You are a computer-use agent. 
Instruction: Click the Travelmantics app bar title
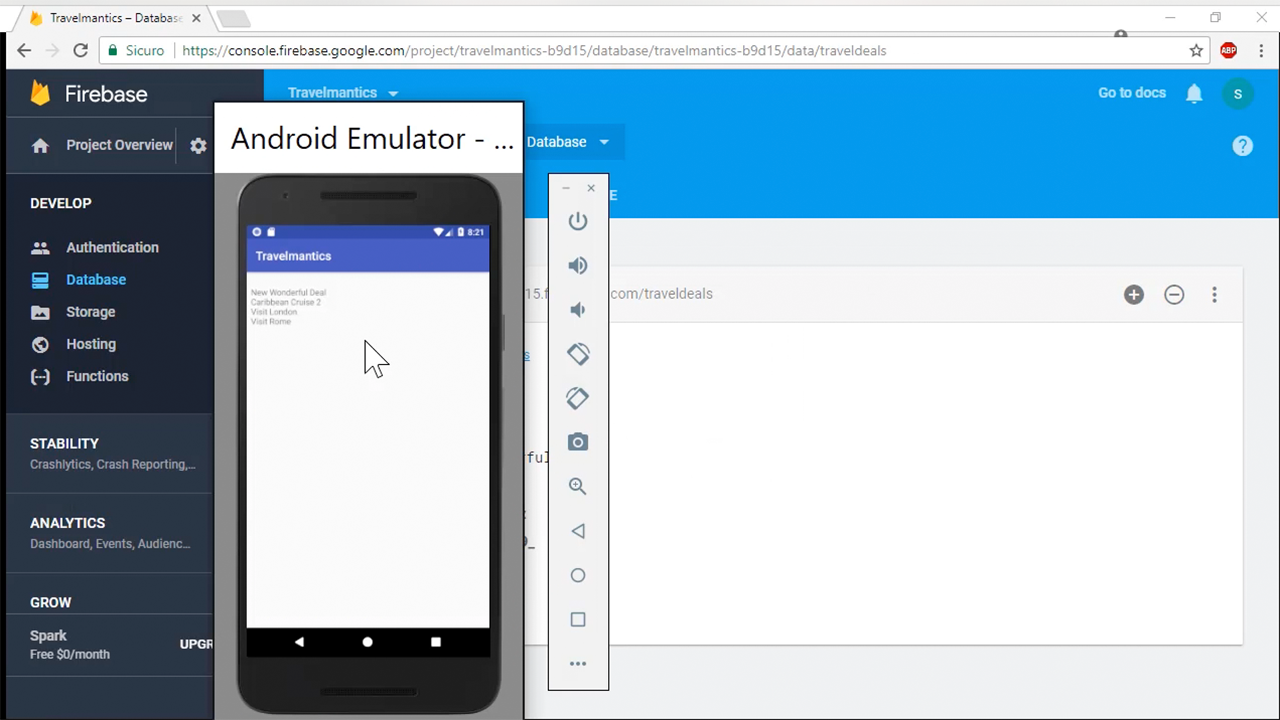(293, 256)
